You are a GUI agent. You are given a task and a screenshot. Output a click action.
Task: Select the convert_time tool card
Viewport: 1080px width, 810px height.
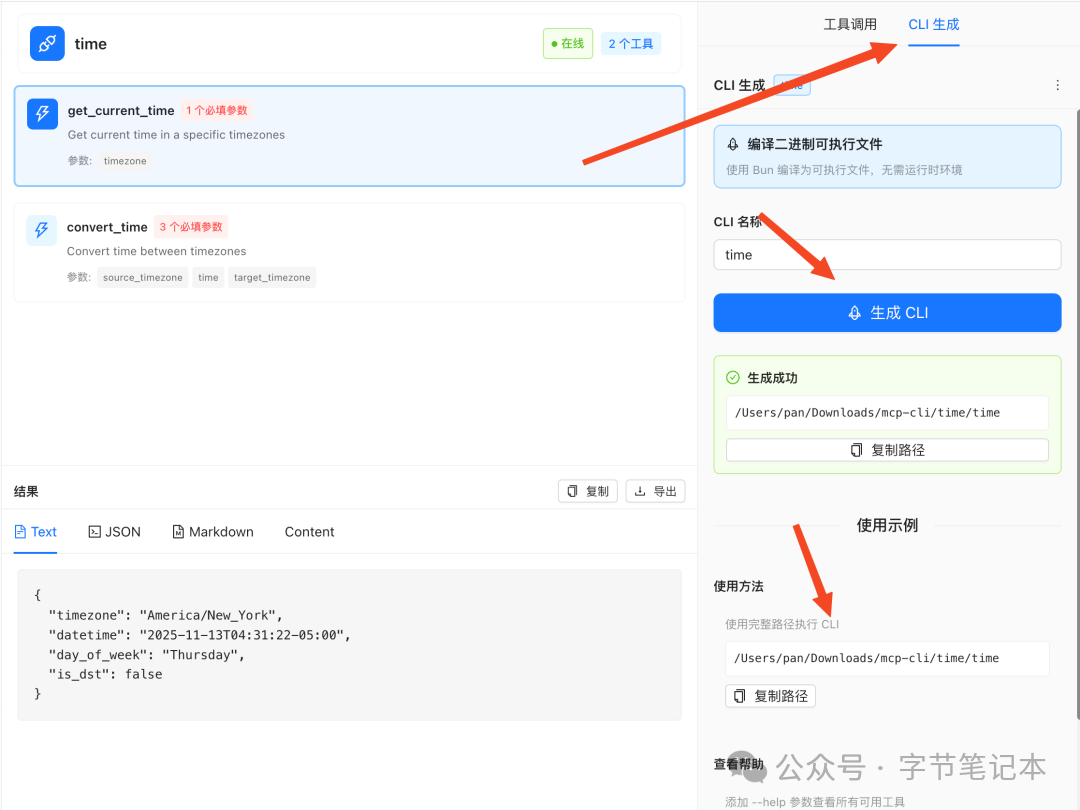pos(349,252)
